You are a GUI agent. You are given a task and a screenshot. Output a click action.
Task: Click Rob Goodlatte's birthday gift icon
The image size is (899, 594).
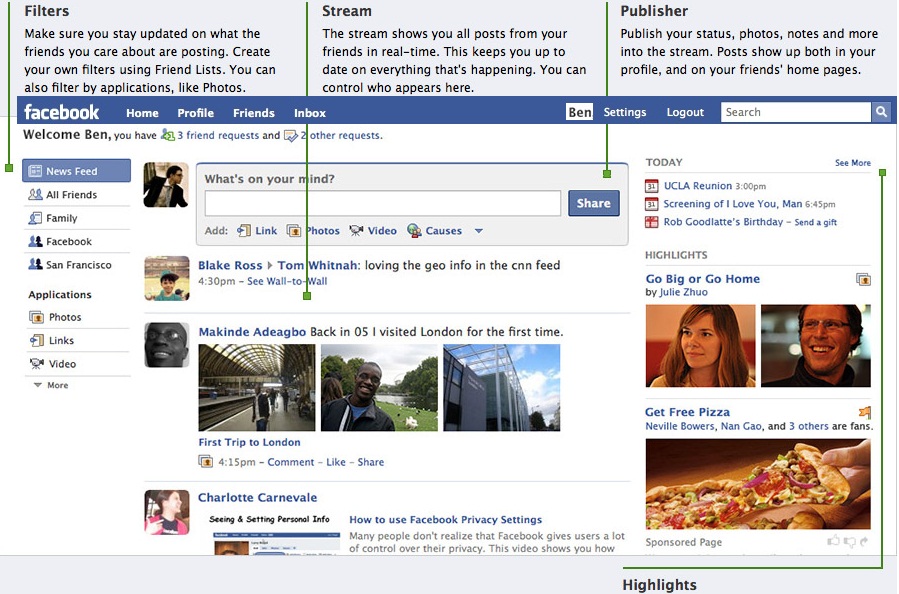click(652, 222)
